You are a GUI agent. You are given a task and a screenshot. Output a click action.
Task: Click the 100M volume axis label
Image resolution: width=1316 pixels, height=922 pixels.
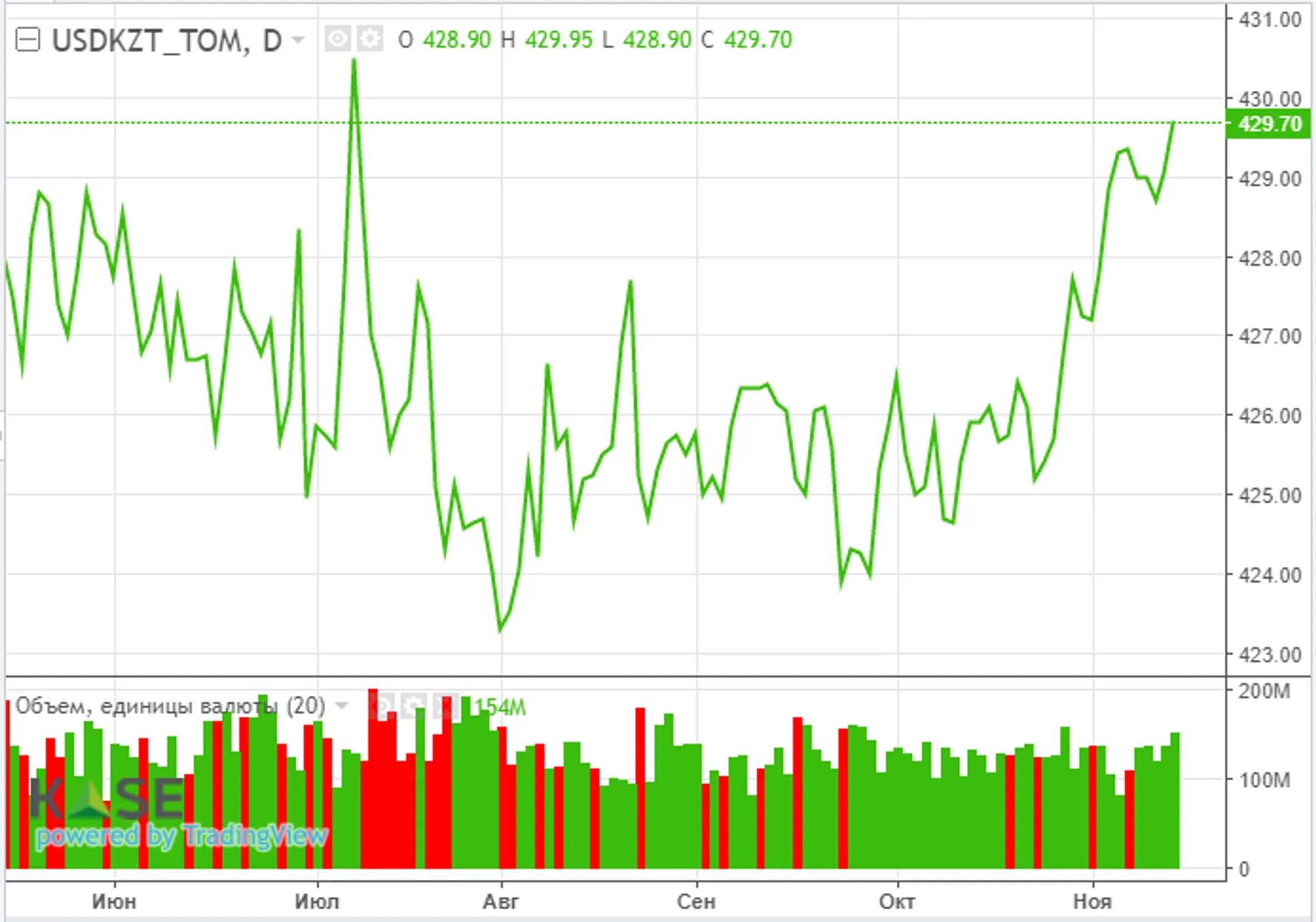(x=1264, y=780)
